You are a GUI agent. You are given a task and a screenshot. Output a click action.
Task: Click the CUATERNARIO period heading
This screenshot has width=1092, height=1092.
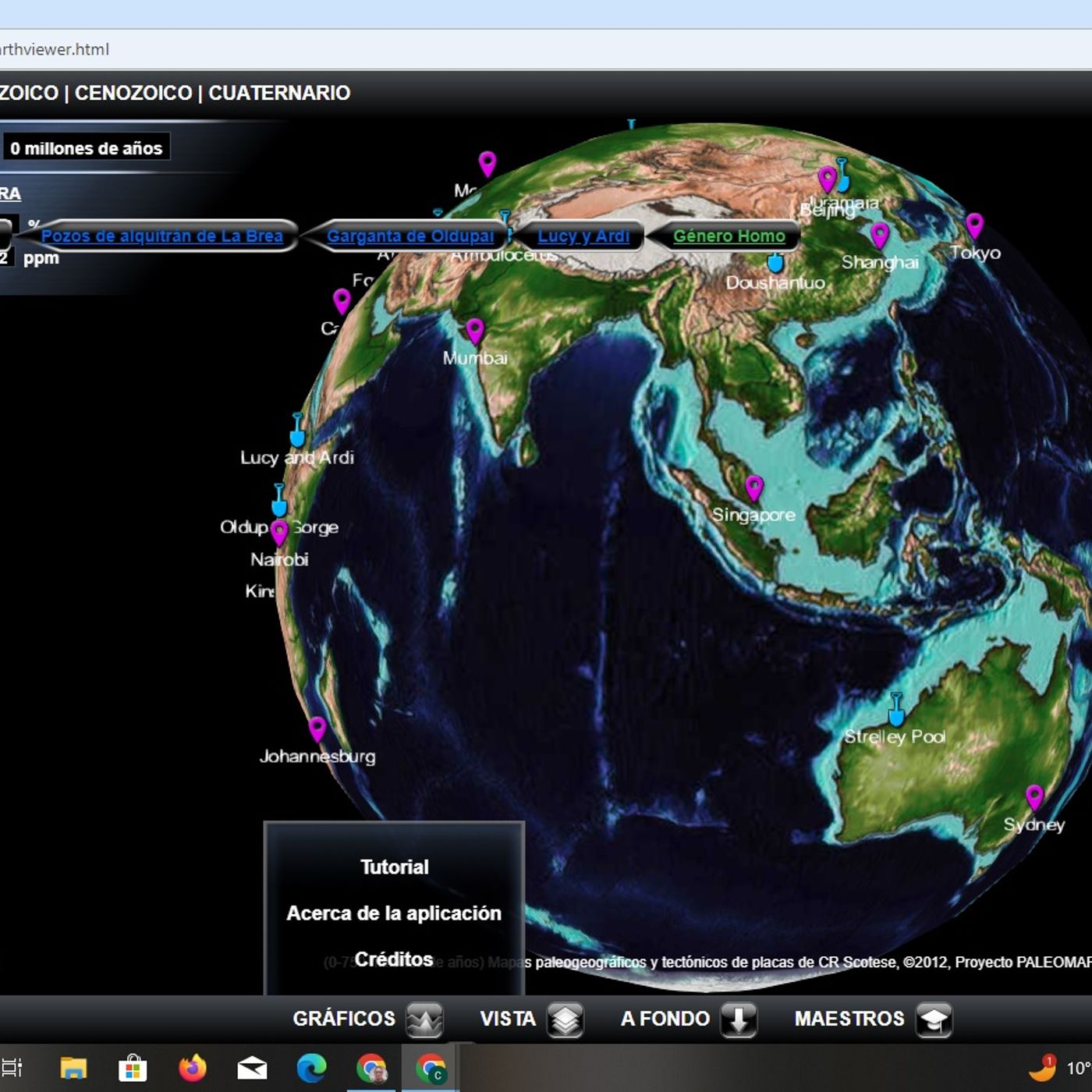click(279, 93)
